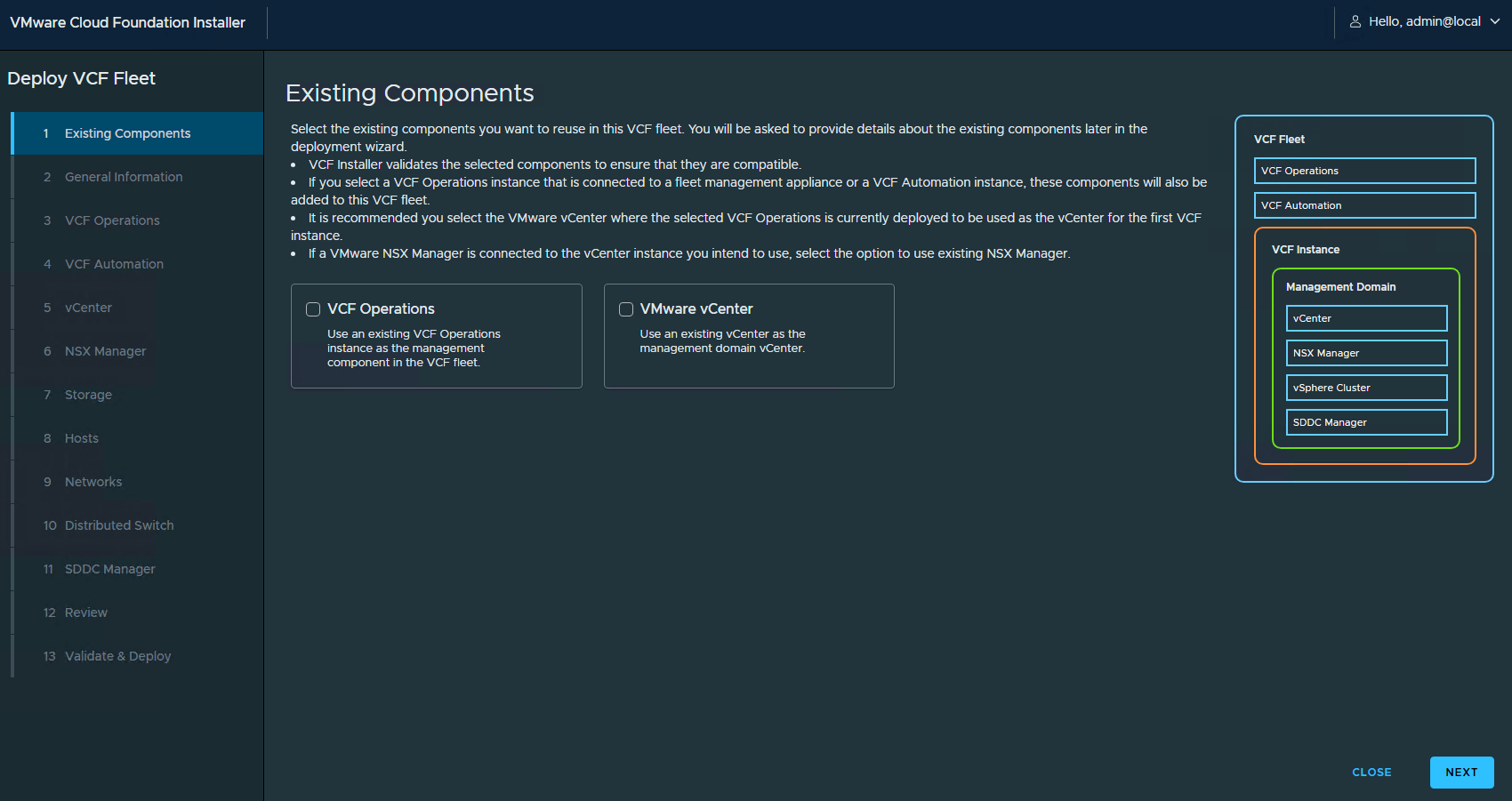Click the vCenter box in Management Domain diagram
This screenshot has height=801, width=1512.
click(x=1366, y=318)
